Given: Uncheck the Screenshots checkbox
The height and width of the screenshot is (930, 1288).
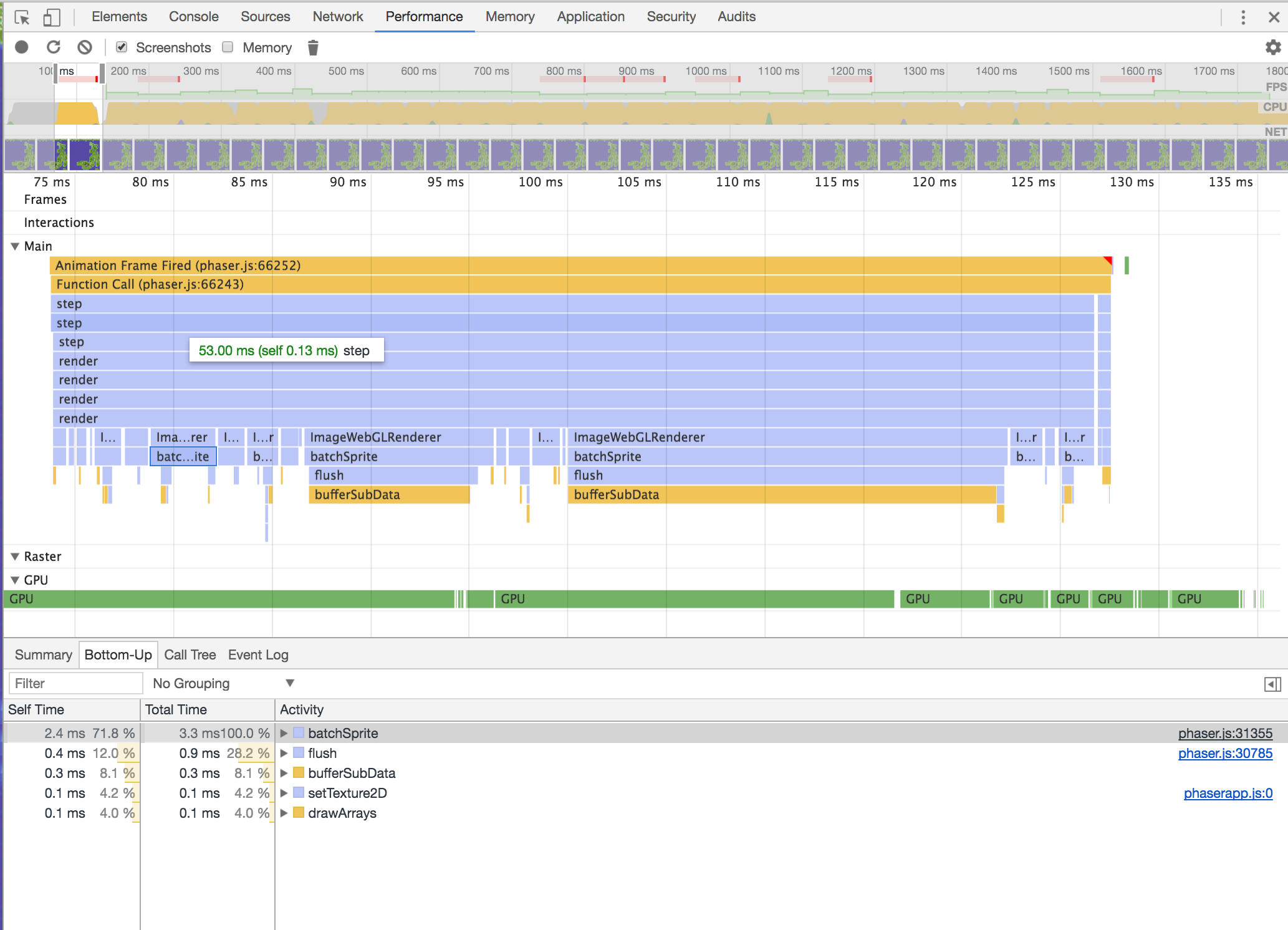Looking at the screenshot, I should point(122,47).
